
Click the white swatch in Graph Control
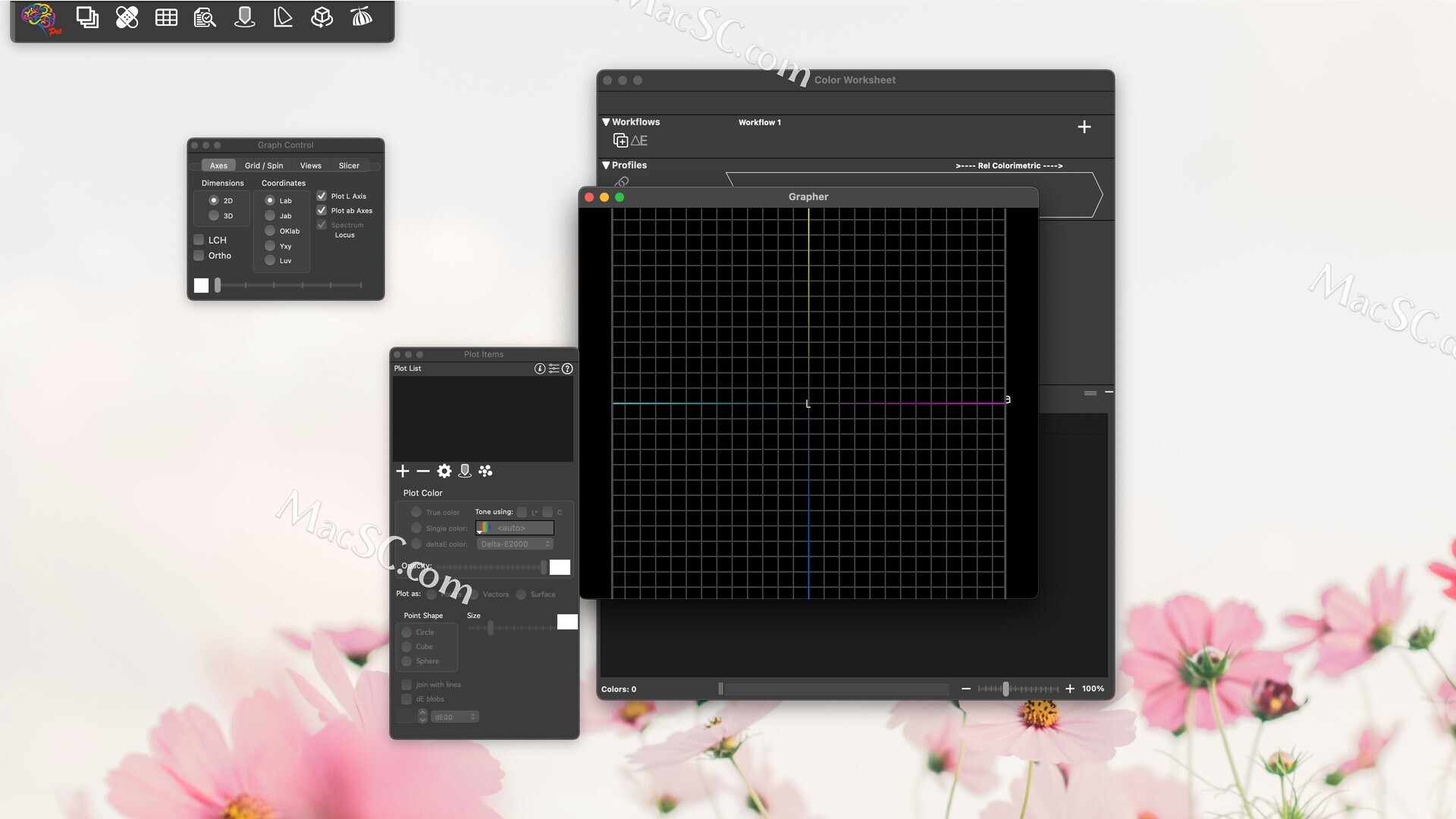point(201,285)
